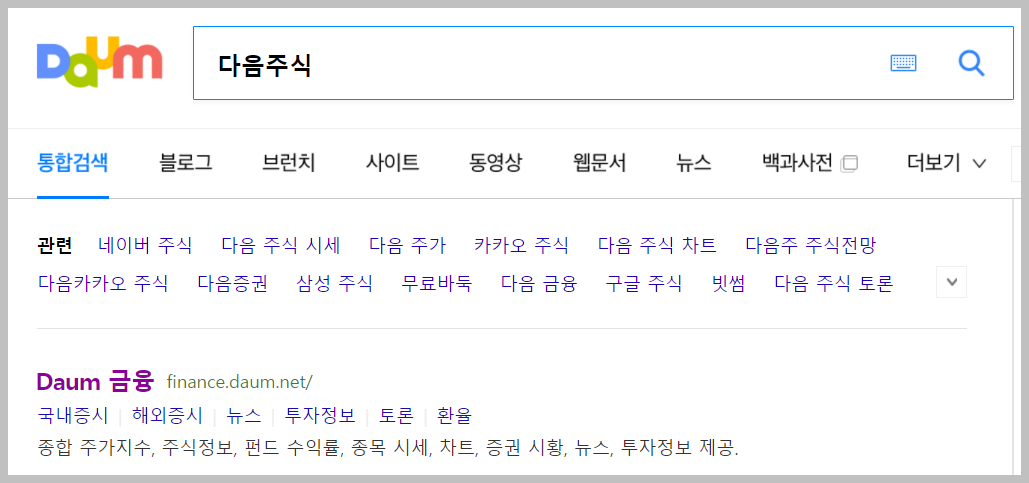The image size is (1029, 483).
Task: Focus the search box containing 다음주식
Action: (602, 63)
